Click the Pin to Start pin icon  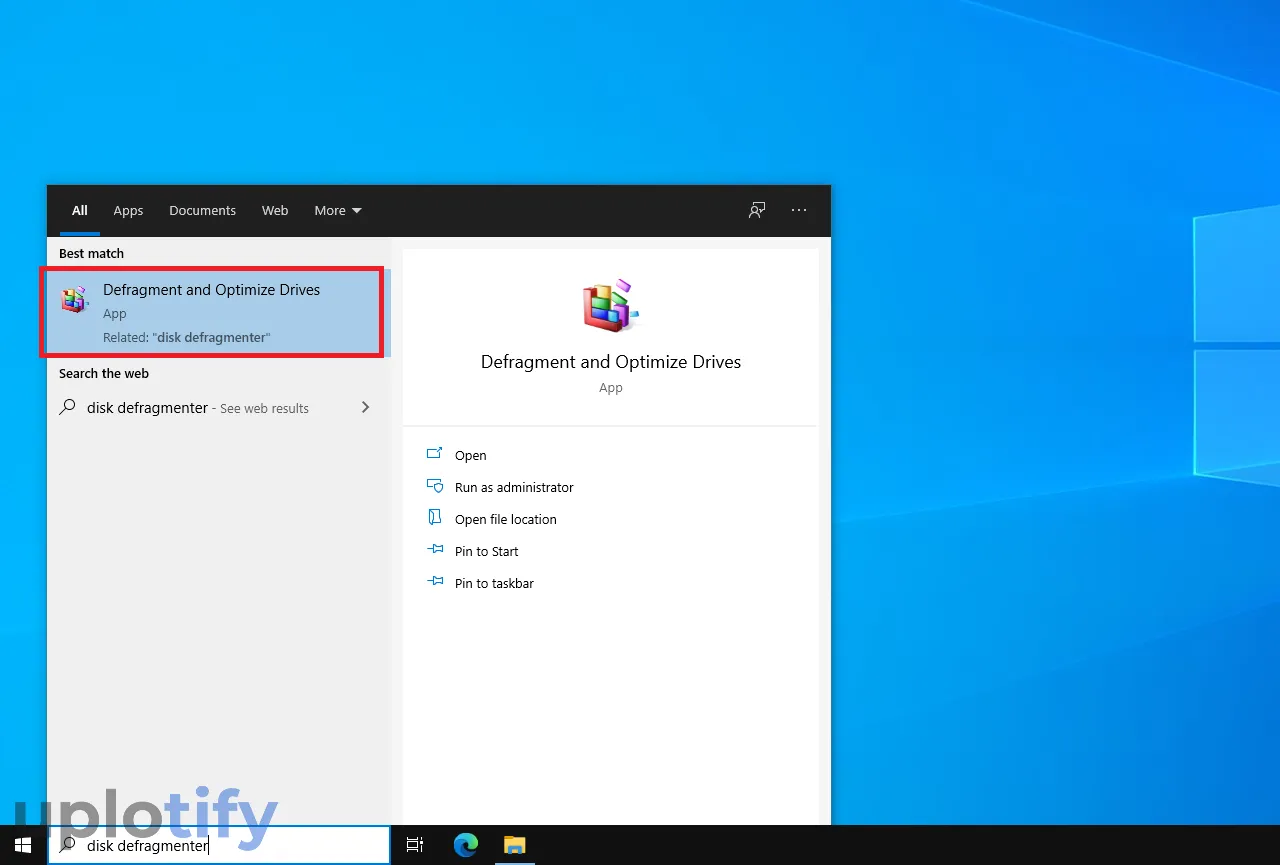click(435, 550)
